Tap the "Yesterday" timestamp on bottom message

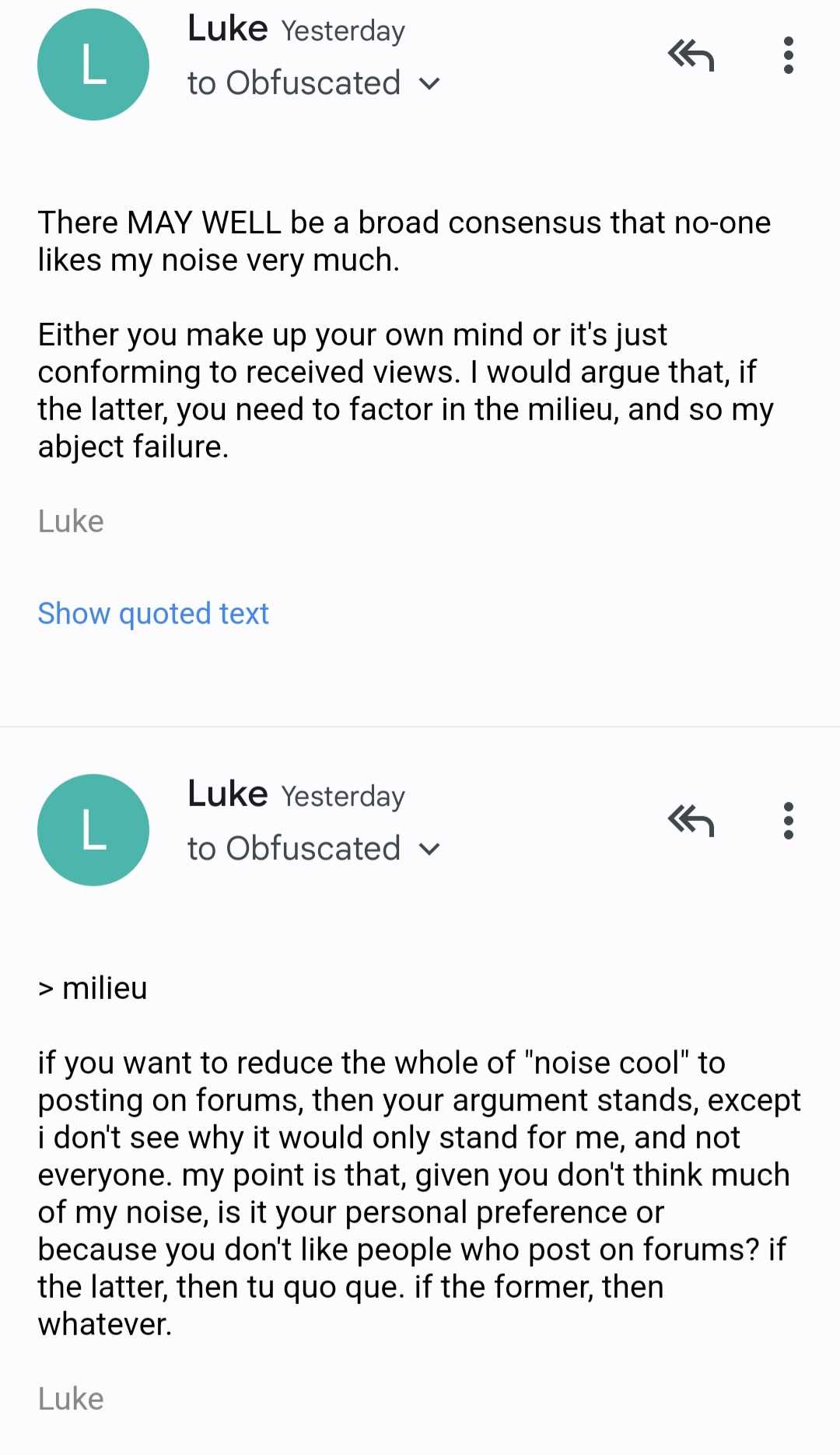(x=343, y=797)
